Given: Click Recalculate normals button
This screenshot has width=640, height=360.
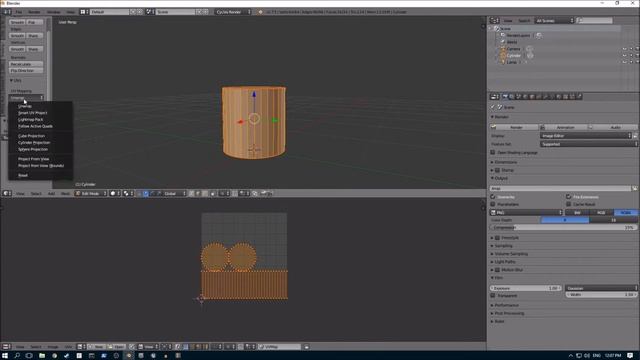Looking at the screenshot, I should [26, 64].
